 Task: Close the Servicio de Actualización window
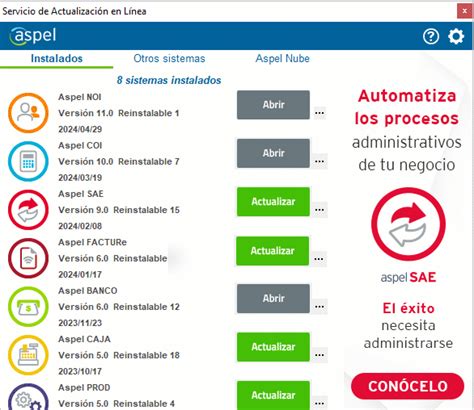tap(464, 11)
